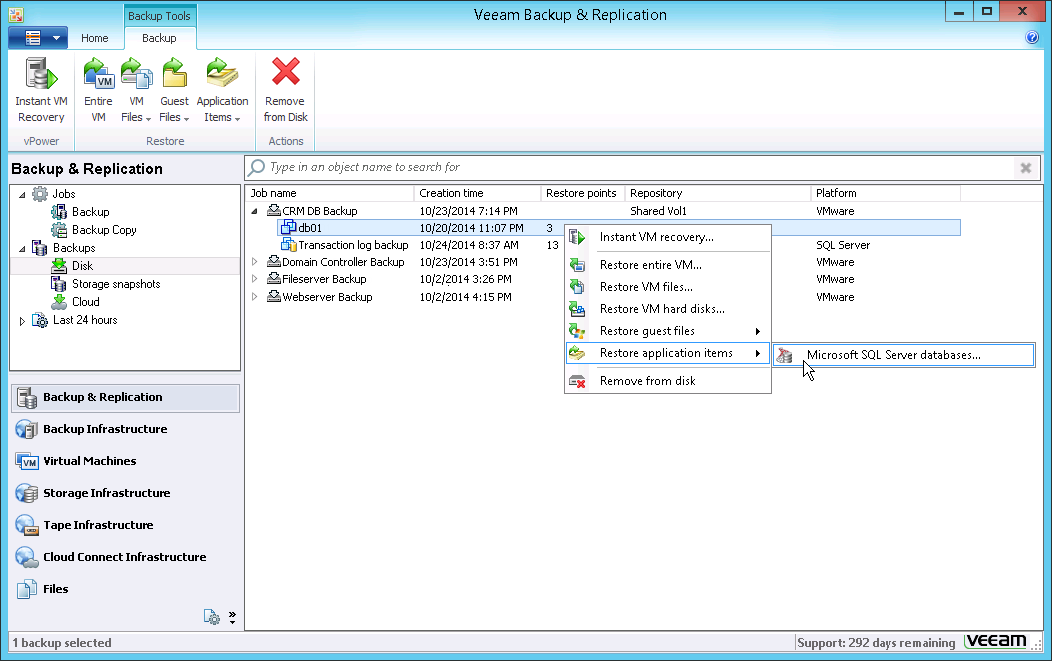Click the Backup Infrastructure pane icon
1052x661 pixels.
tap(27, 429)
